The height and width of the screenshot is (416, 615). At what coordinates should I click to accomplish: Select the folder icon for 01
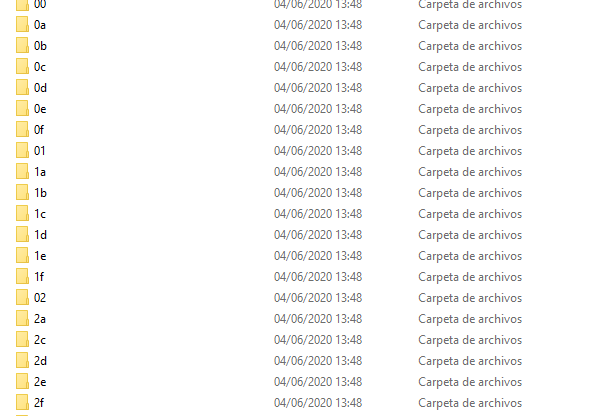[22, 151]
